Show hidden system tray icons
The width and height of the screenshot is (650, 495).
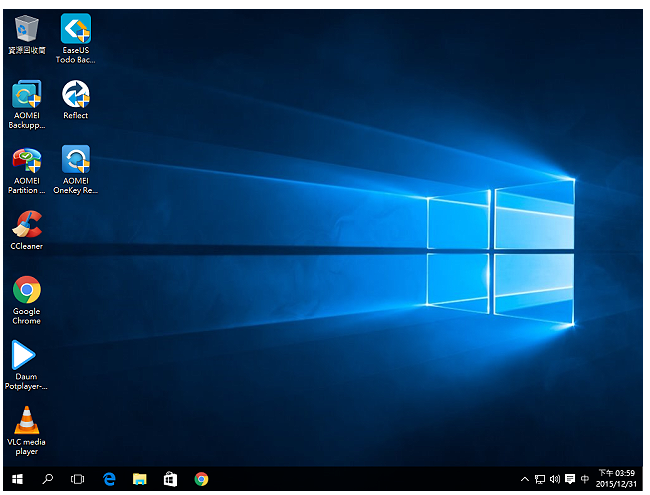coord(525,479)
